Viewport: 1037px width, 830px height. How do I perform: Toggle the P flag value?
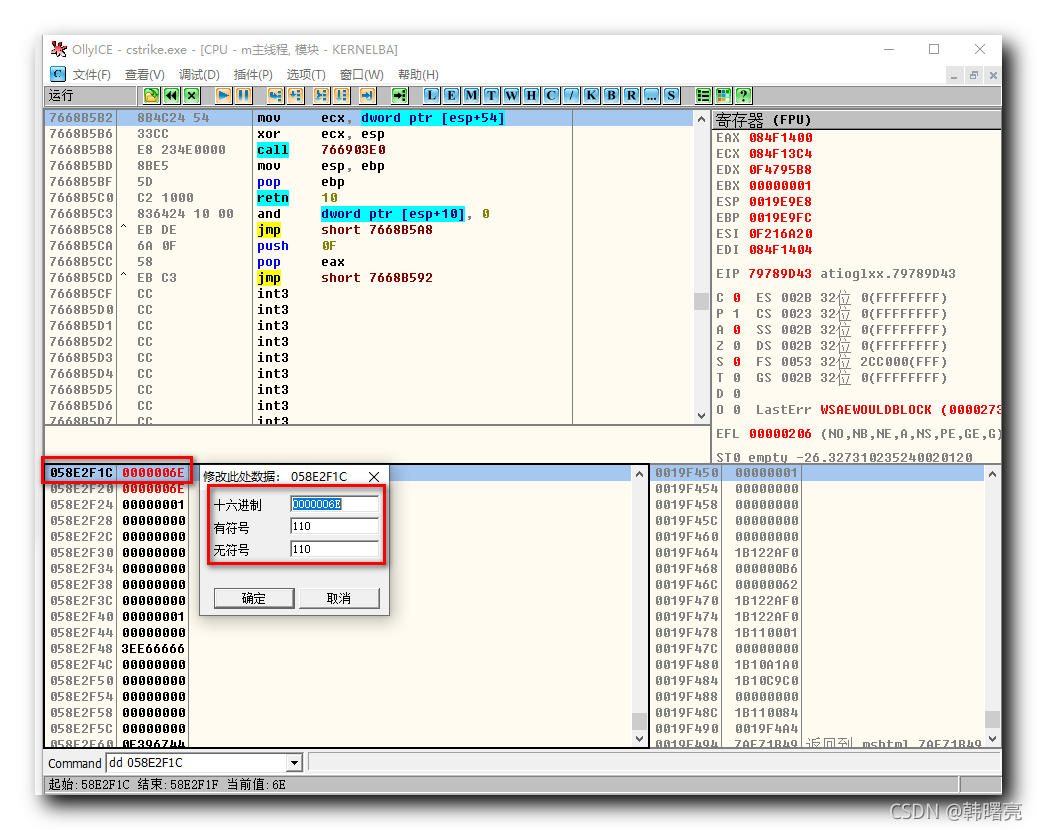click(x=737, y=313)
